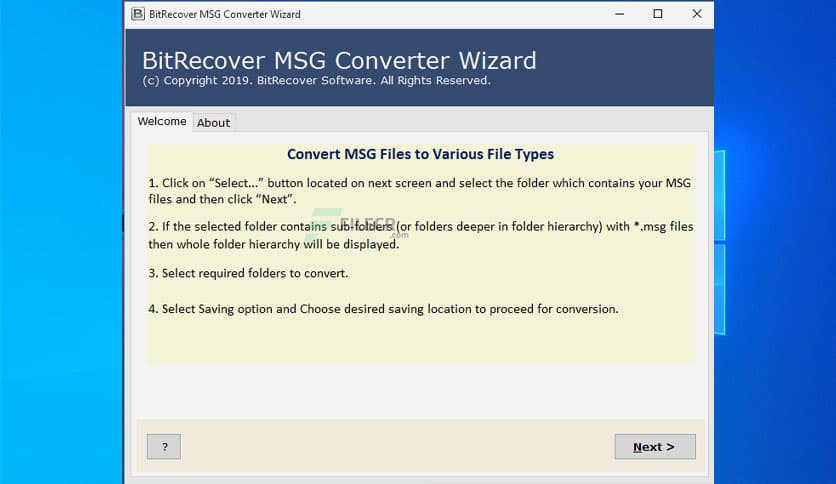Click step 3 "Select required folders to convert"
This screenshot has height=484, width=836.
248,273
